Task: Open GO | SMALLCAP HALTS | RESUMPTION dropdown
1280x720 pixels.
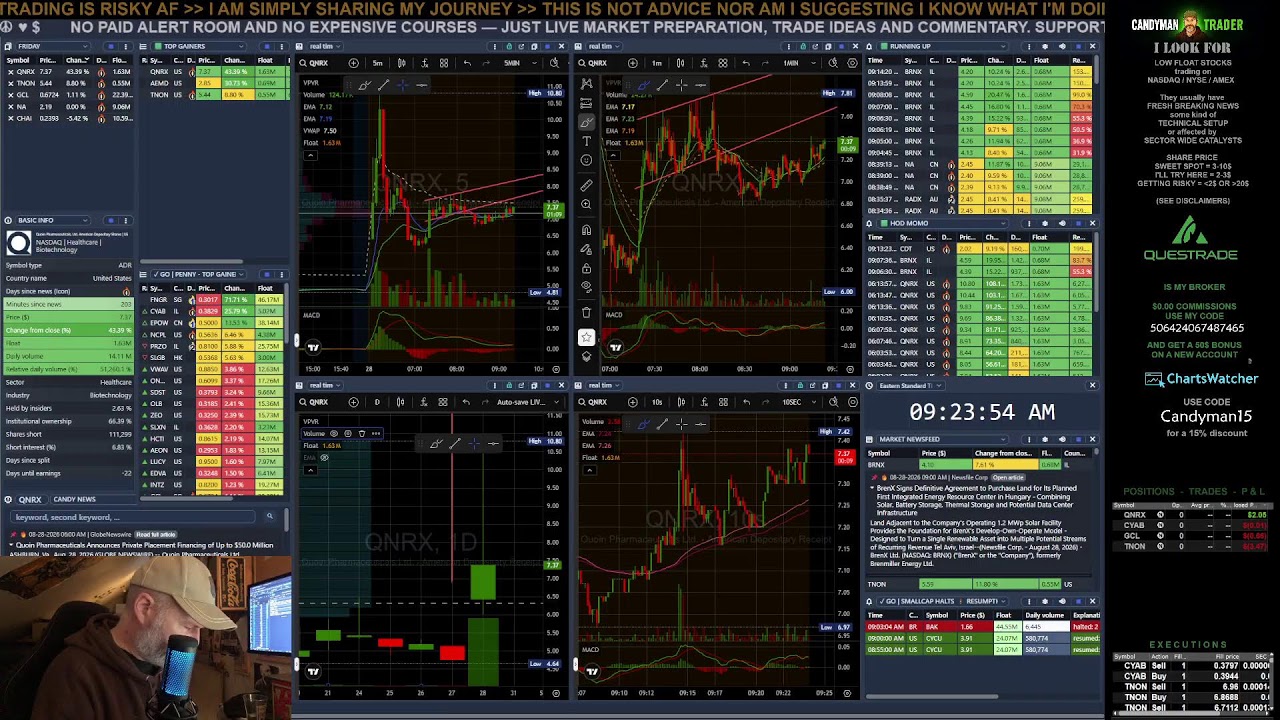Action: pos(942,602)
